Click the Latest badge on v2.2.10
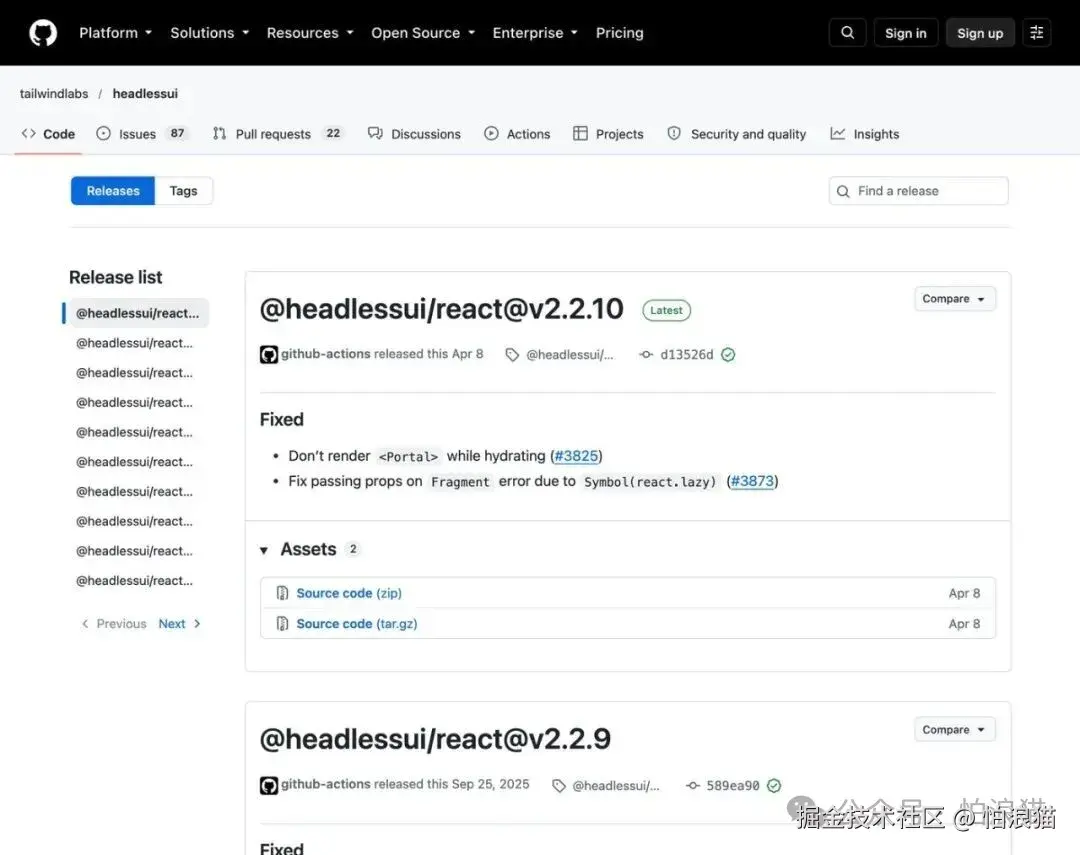The image size is (1080, 855). (x=666, y=310)
